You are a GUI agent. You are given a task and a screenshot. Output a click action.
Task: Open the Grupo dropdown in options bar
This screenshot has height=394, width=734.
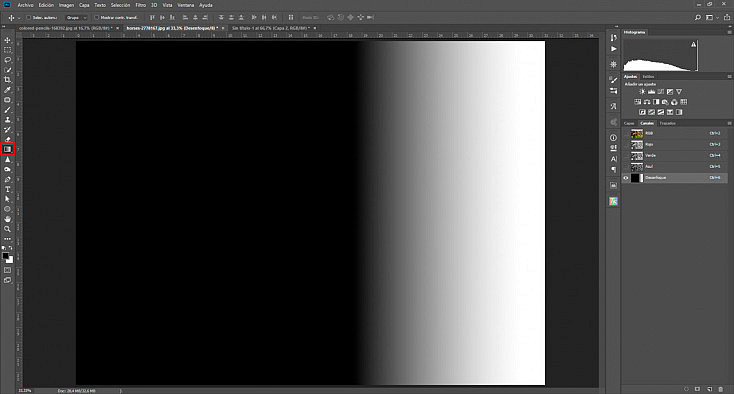[76, 17]
